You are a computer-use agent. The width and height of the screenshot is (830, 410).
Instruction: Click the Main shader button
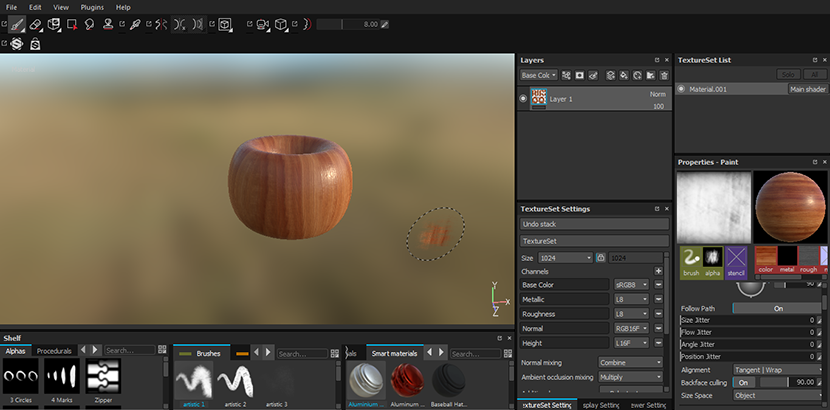tap(808, 89)
